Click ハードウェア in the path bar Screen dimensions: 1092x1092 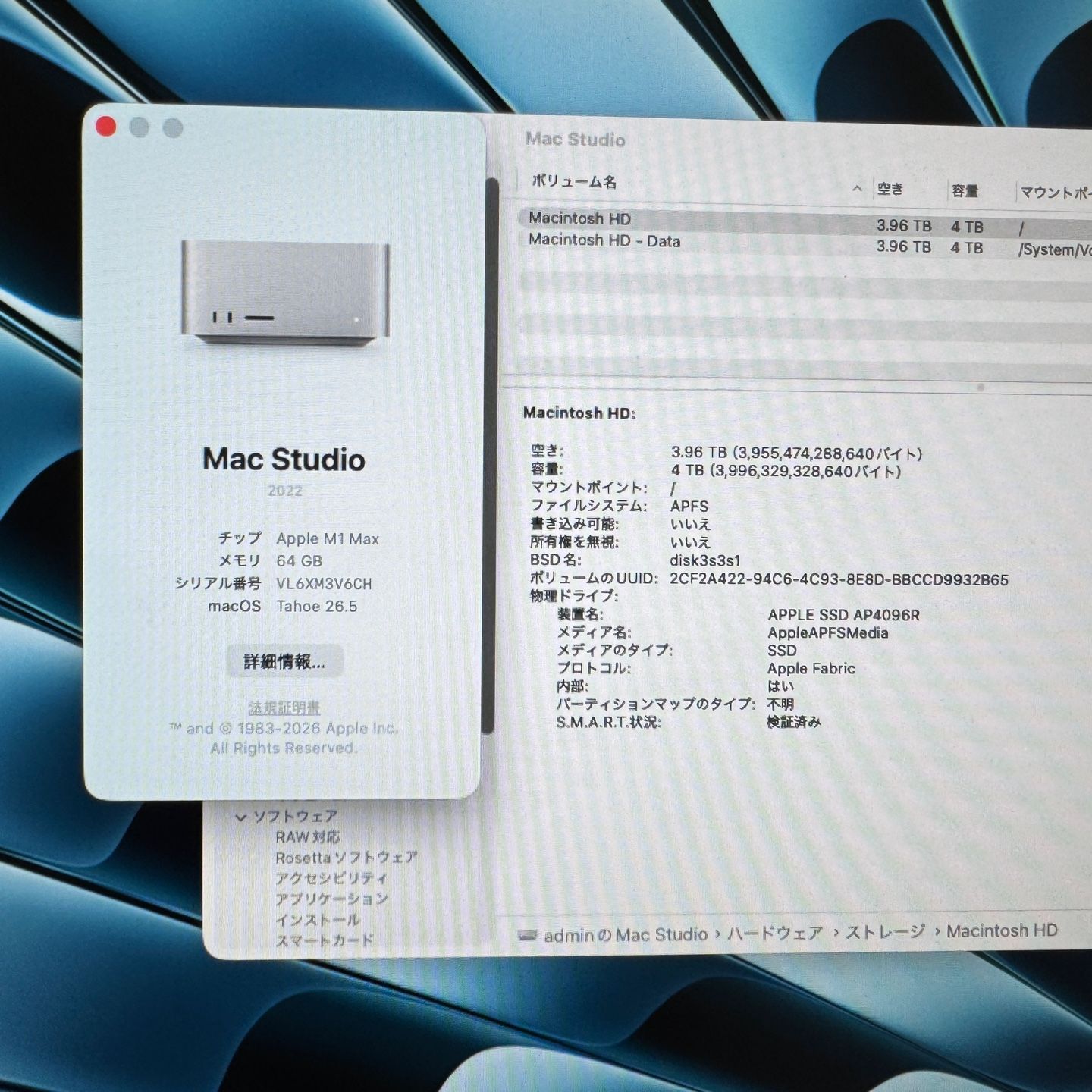pos(775,934)
